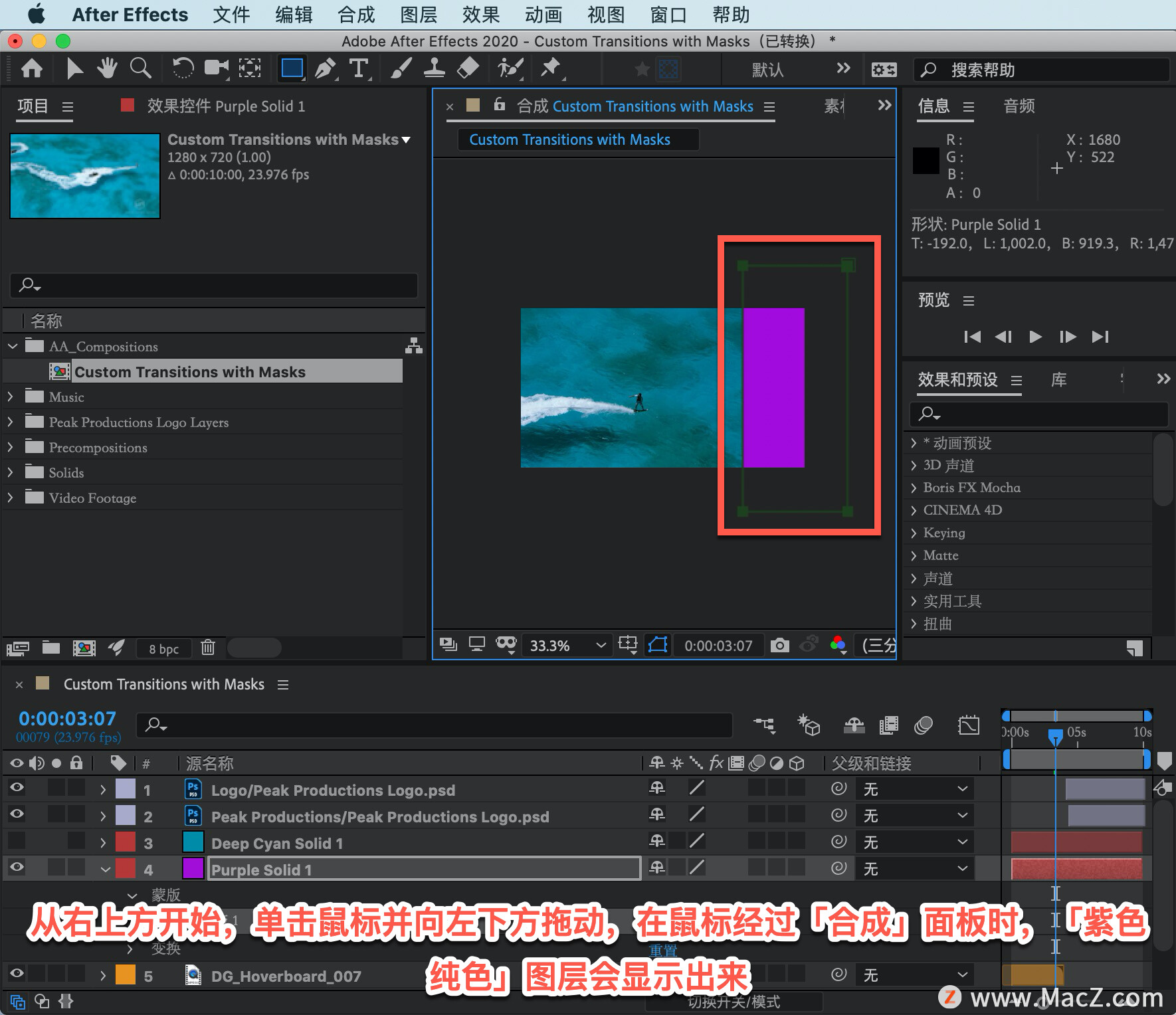Screen dimensions: 1176x1015
Task: Collapse the AA_Compositions folder
Action: (13, 346)
